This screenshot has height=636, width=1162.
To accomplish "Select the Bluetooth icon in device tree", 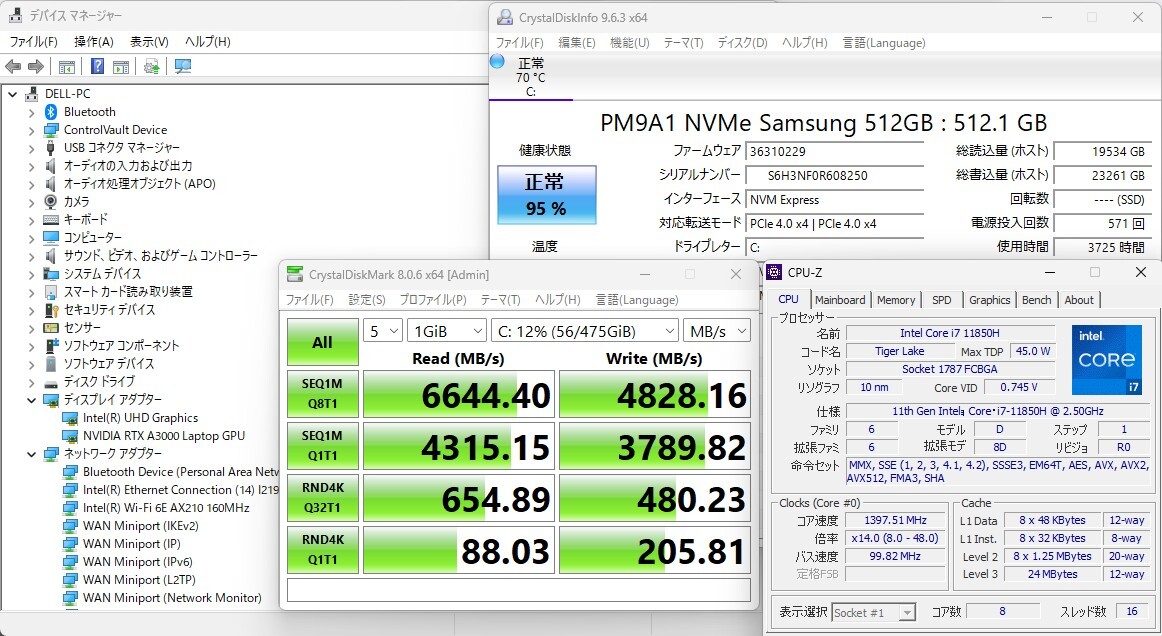I will tap(51, 112).
